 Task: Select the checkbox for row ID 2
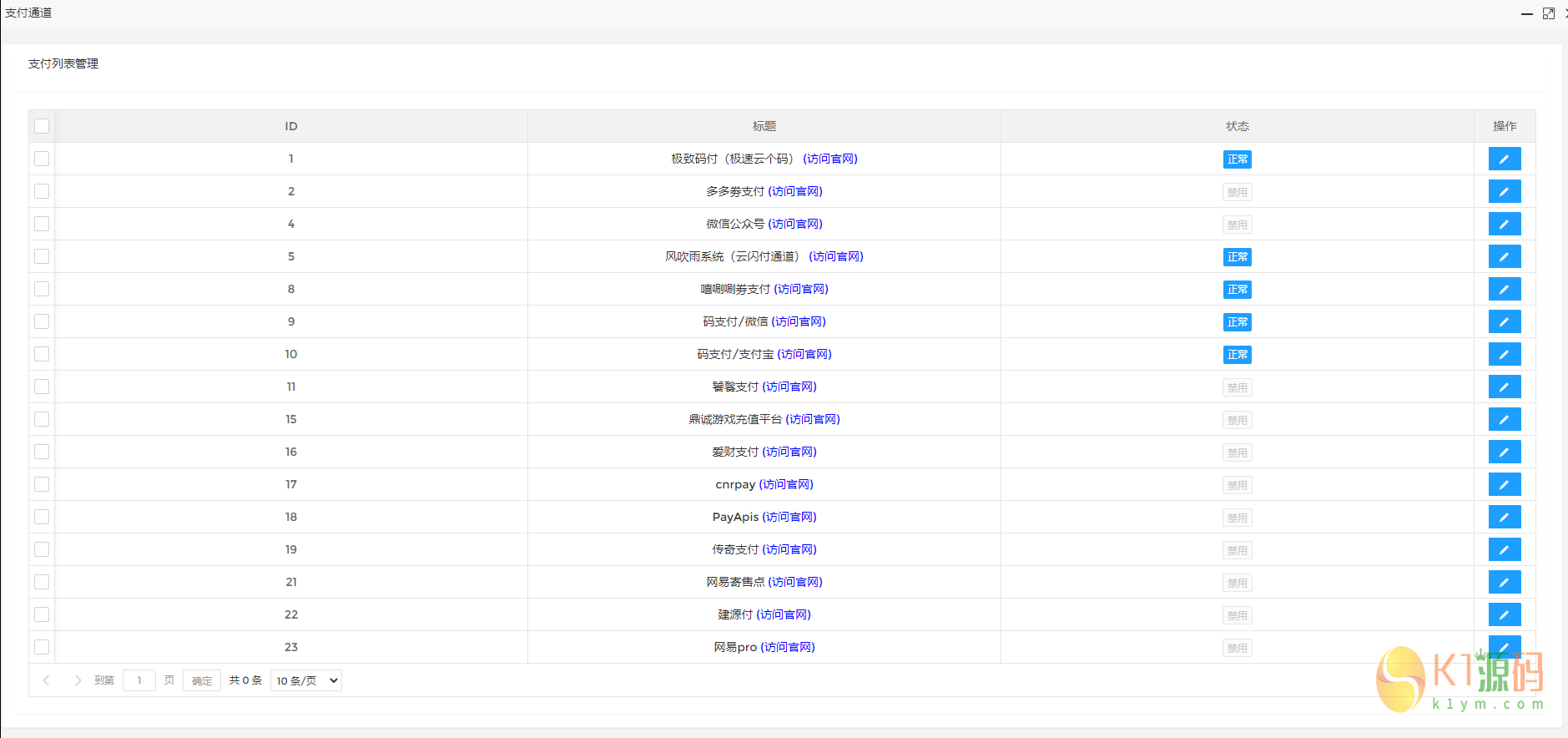click(42, 191)
